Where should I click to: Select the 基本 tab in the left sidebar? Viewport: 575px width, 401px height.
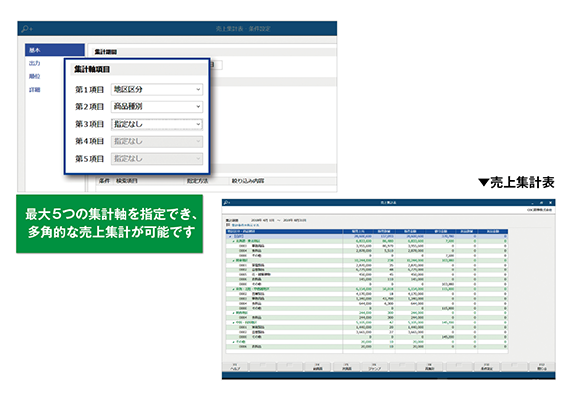[55, 50]
